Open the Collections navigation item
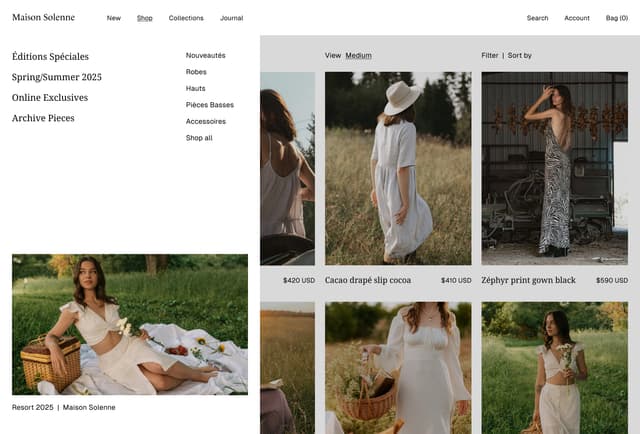The image size is (640, 434). point(186,18)
